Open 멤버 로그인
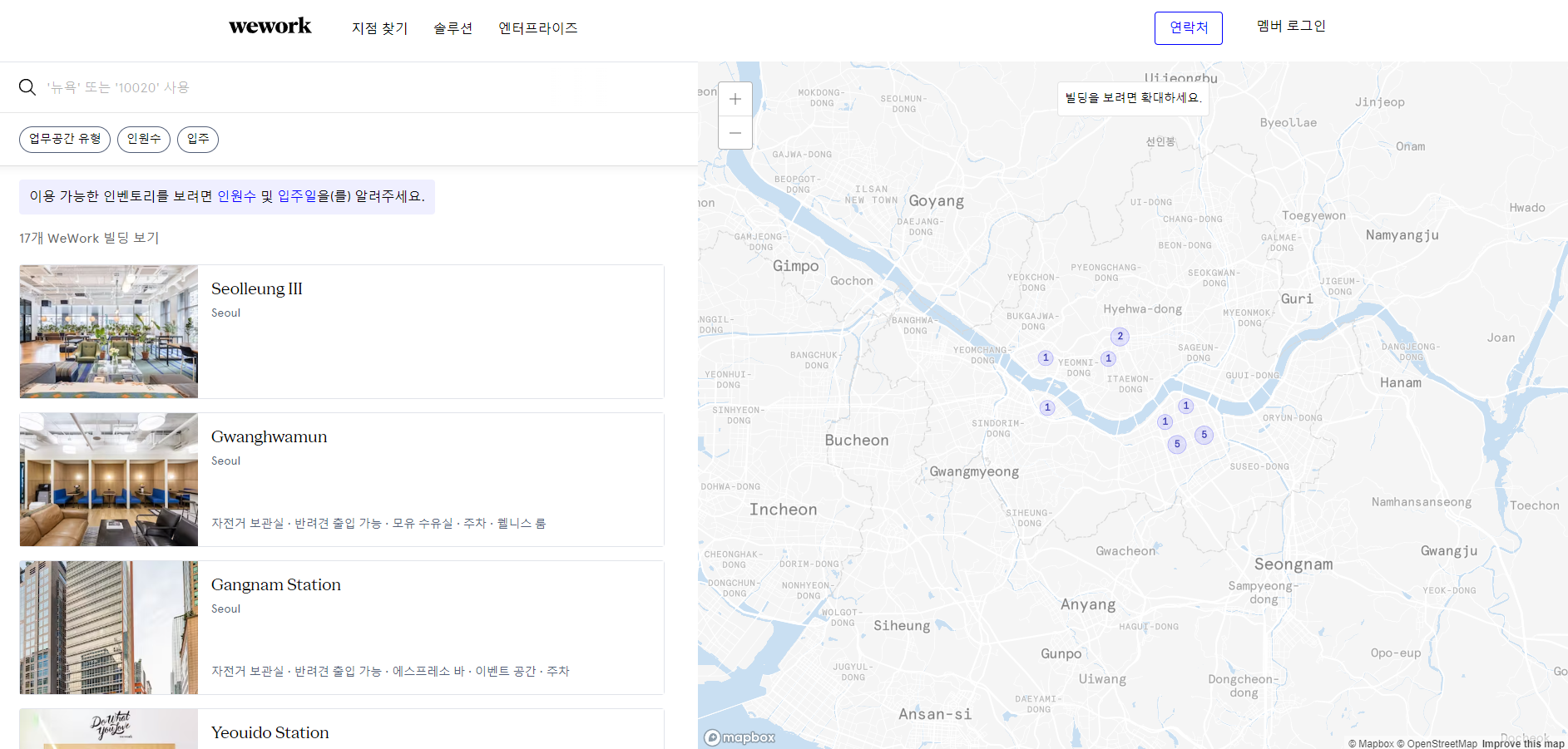Image resolution: width=1568 pixels, height=749 pixels. pyautogui.click(x=1290, y=25)
